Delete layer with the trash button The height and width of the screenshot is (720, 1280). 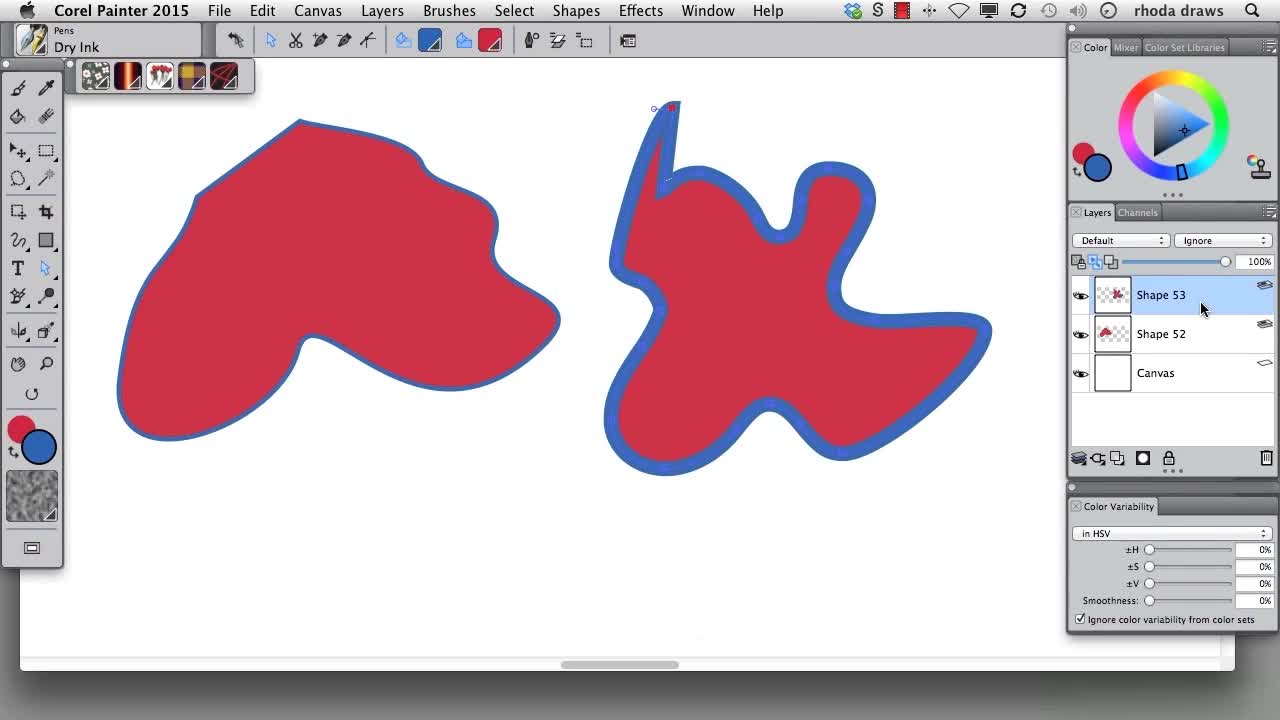1267,459
